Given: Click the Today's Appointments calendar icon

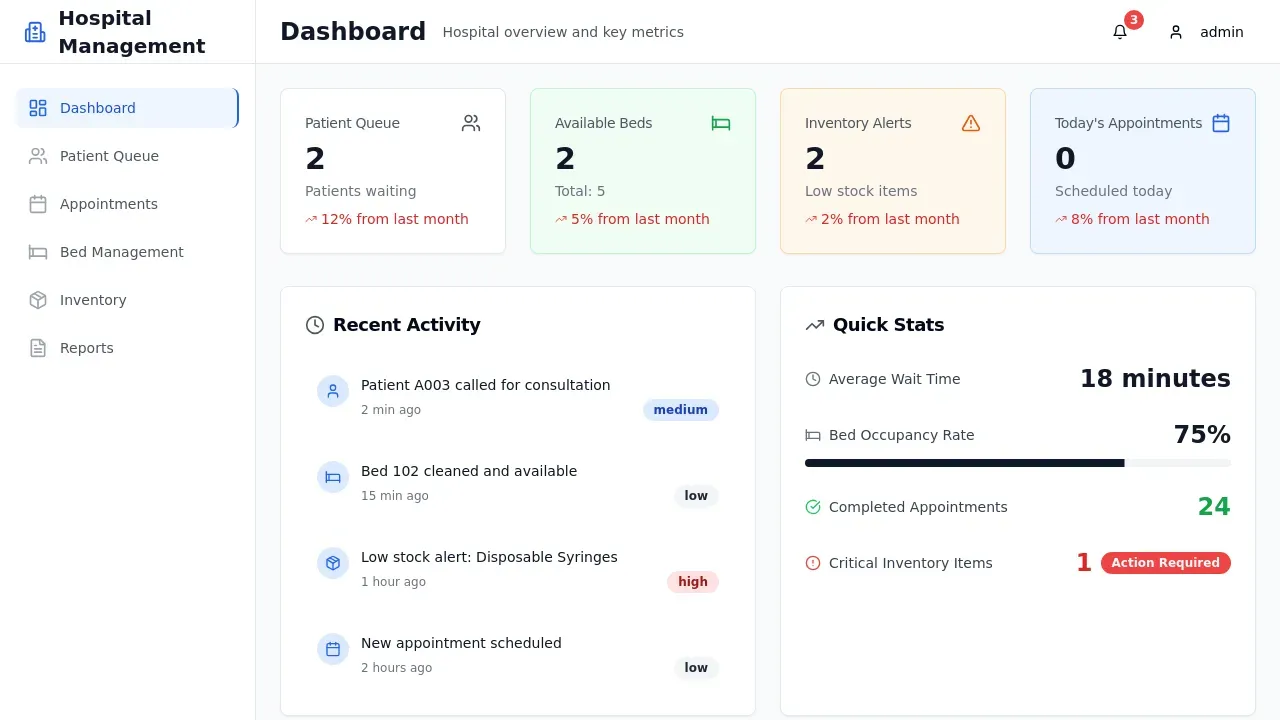Looking at the screenshot, I should click(1221, 123).
